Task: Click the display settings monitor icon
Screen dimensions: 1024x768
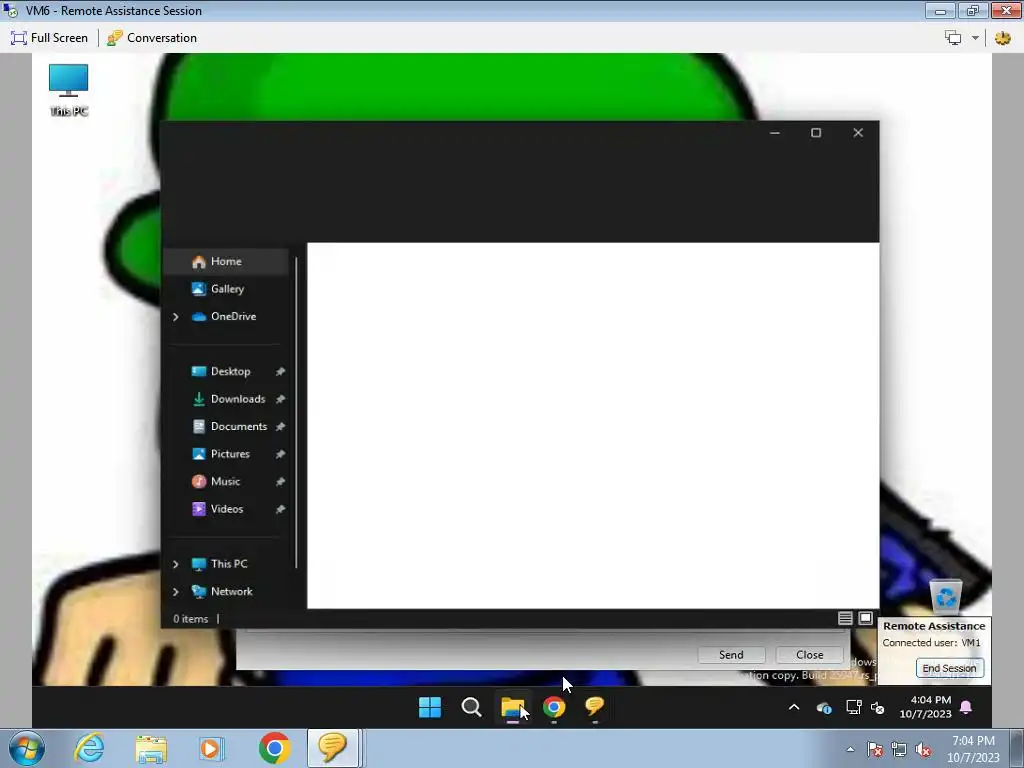Action: click(x=953, y=38)
